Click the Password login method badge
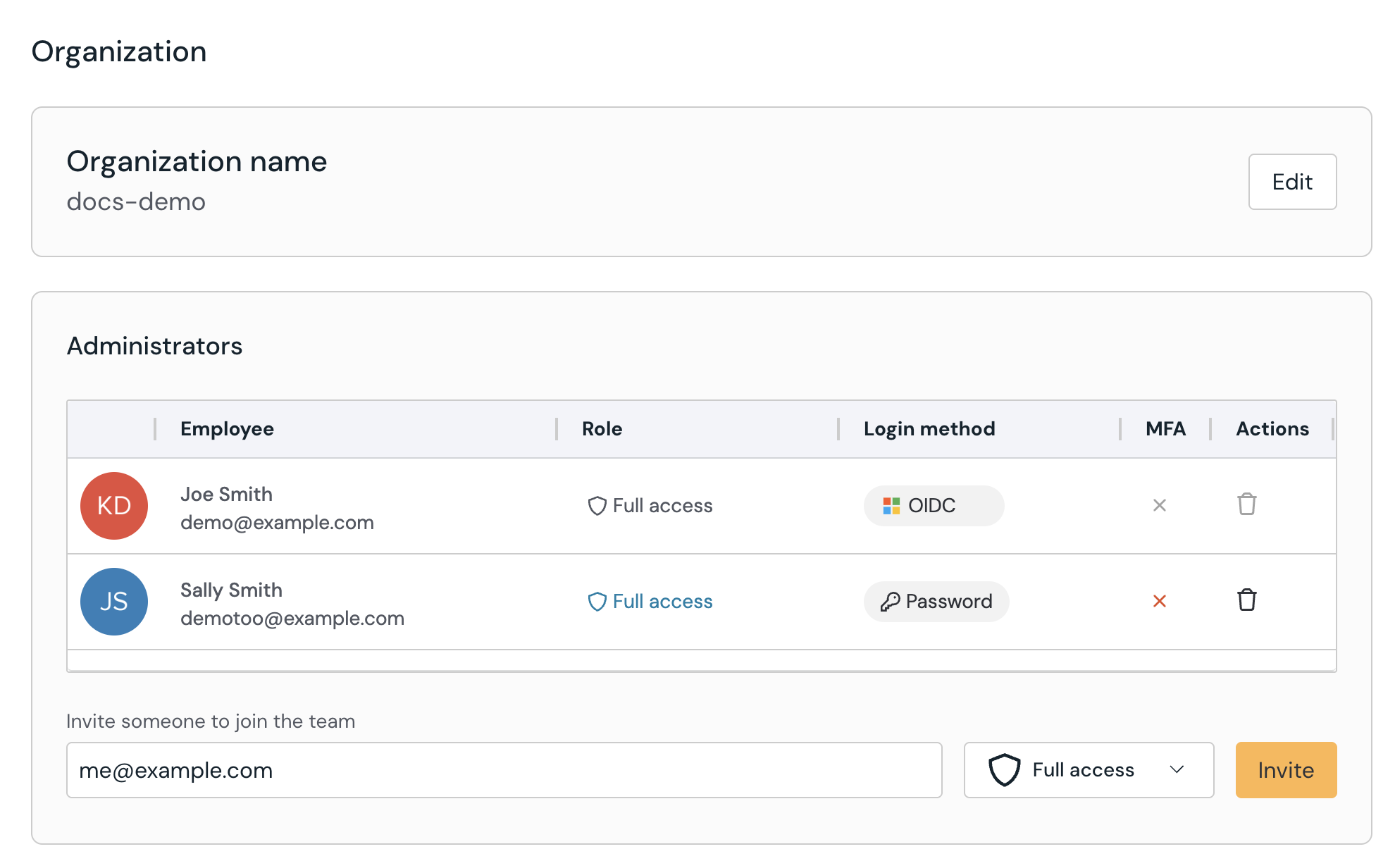This screenshot has height=868, width=1395. coord(936,602)
